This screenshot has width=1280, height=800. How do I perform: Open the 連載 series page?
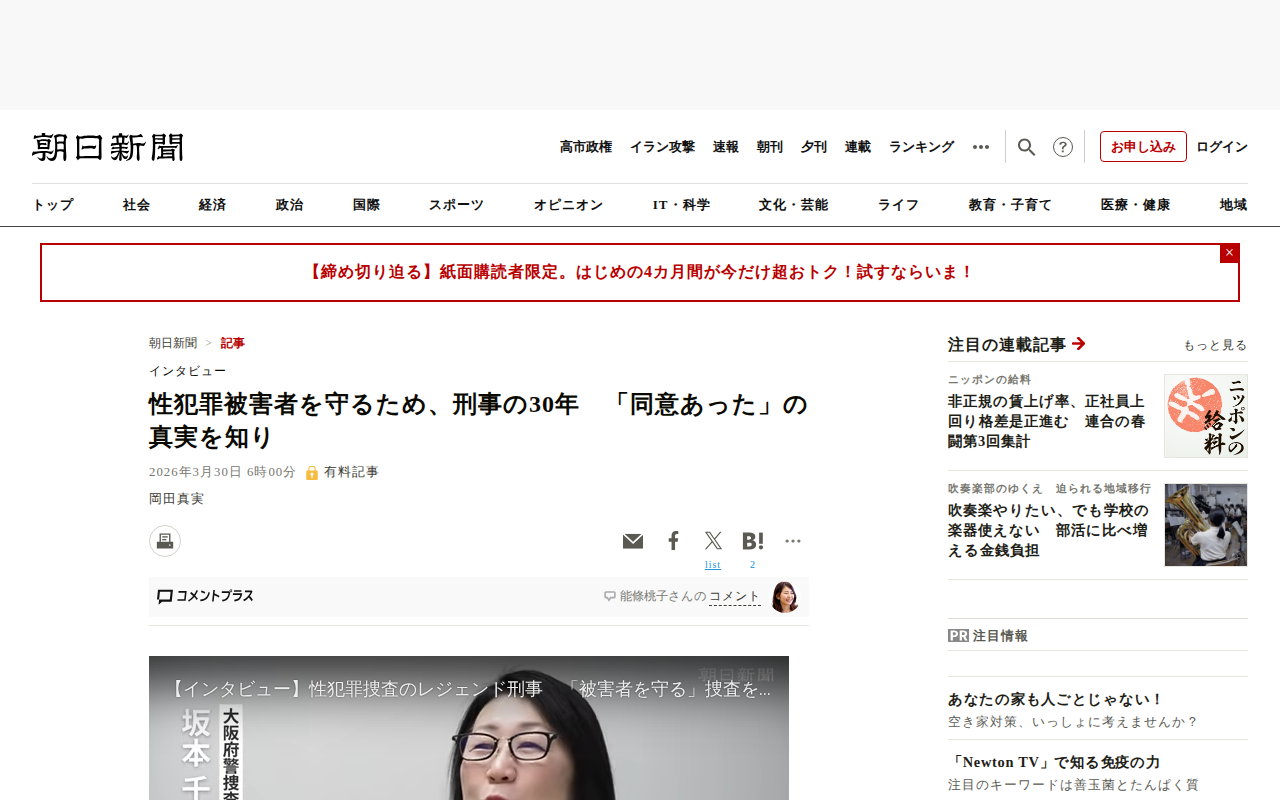pos(858,147)
